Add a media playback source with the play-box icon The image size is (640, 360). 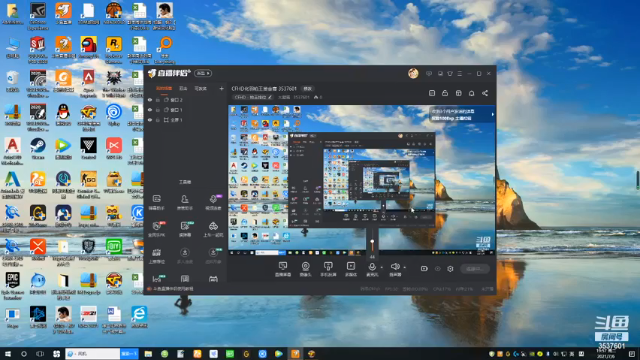coord(351,269)
